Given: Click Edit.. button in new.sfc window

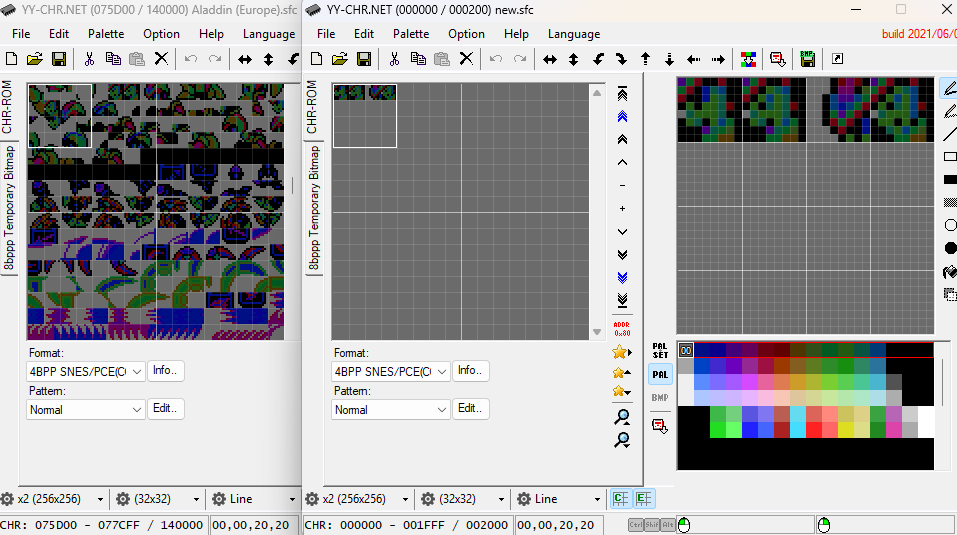Looking at the screenshot, I should tap(470, 408).
